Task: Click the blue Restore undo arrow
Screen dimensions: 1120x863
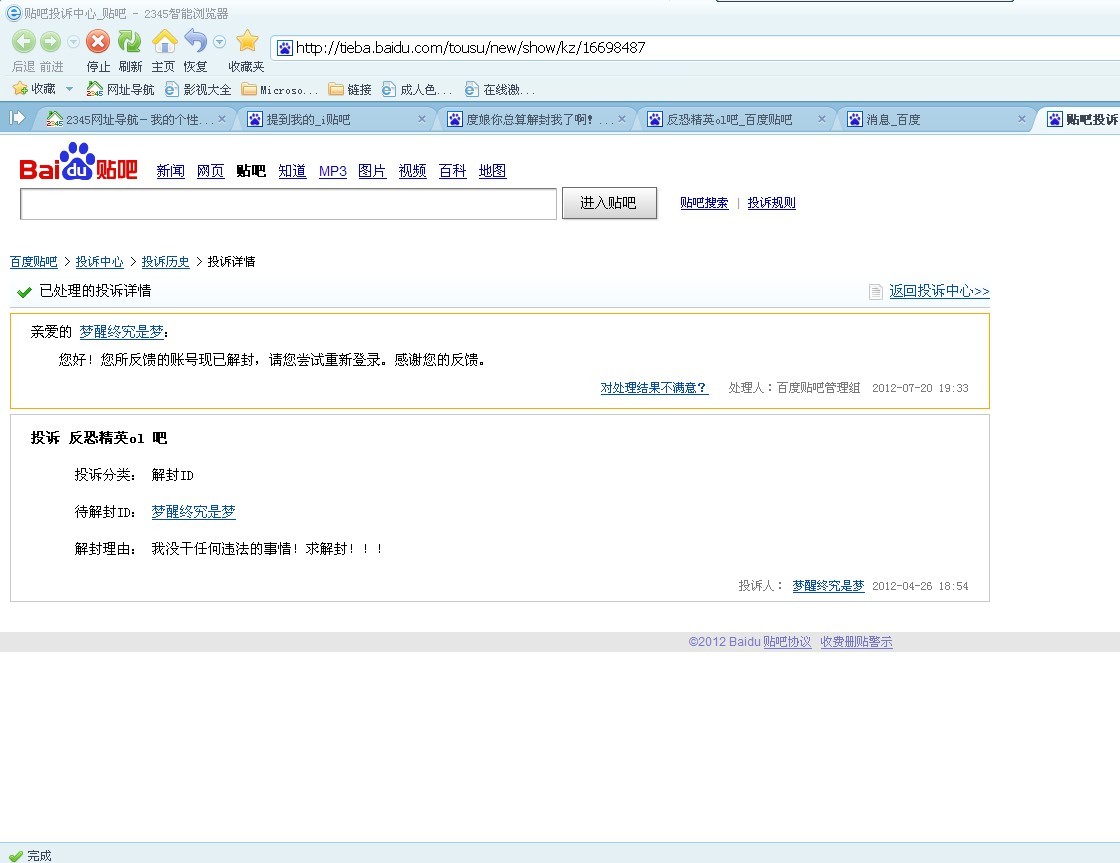Action: click(195, 41)
